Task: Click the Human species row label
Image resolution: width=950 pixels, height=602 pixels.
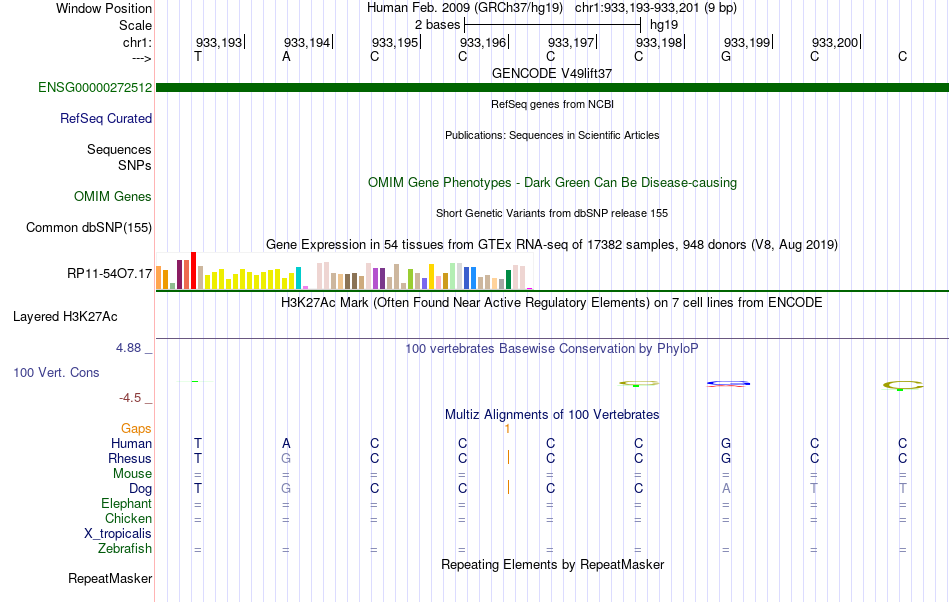Action: tap(131, 443)
